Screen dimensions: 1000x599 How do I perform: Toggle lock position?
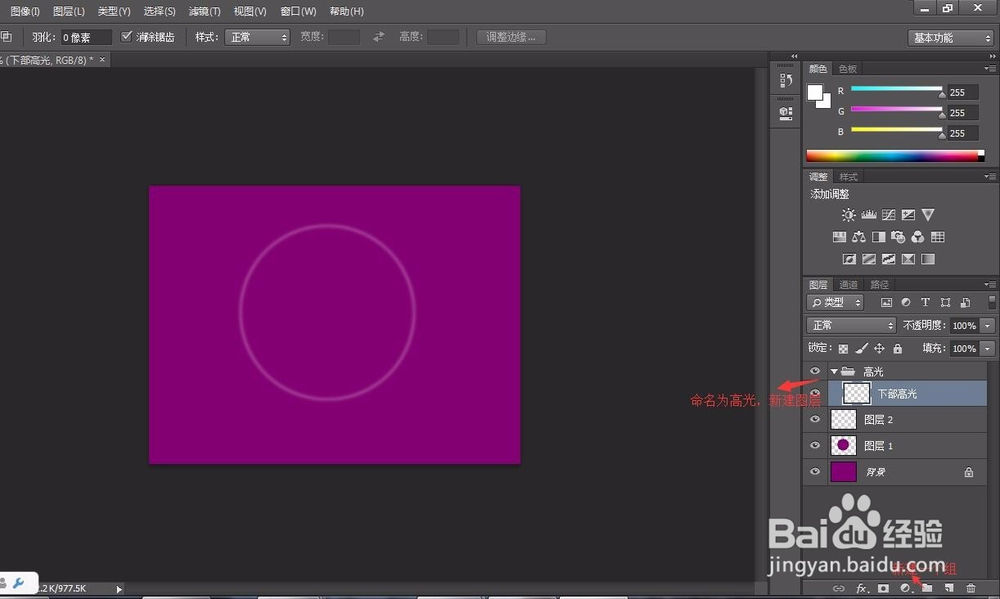[879, 348]
